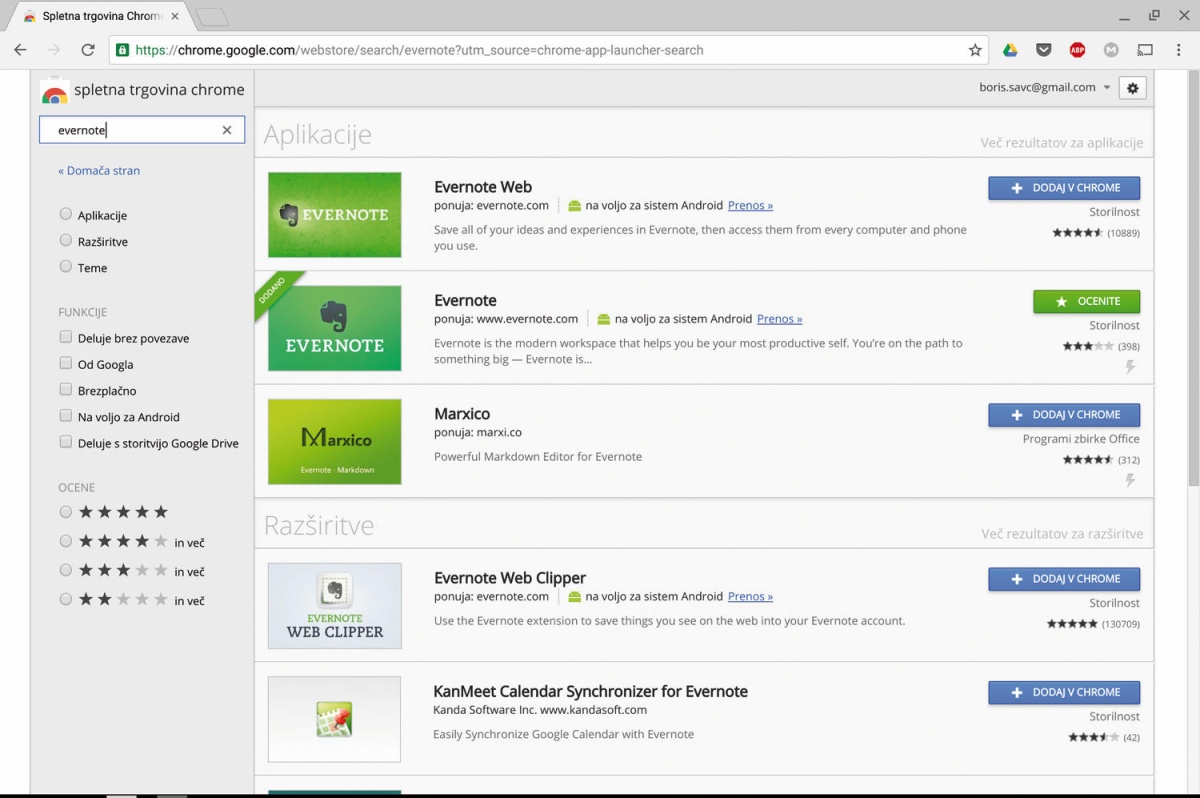Open the web store settings gear
Viewport: 1200px width, 798px height.
point(1132,88)
